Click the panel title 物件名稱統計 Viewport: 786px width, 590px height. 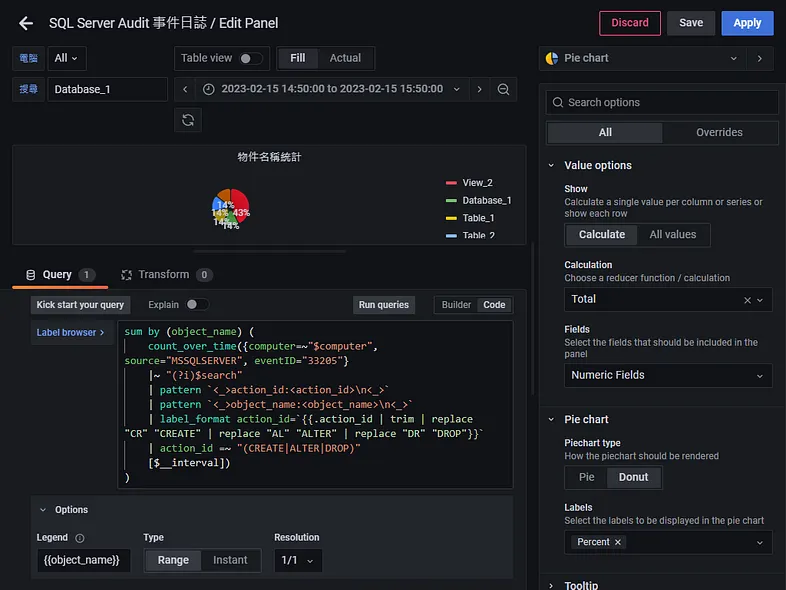269,157
